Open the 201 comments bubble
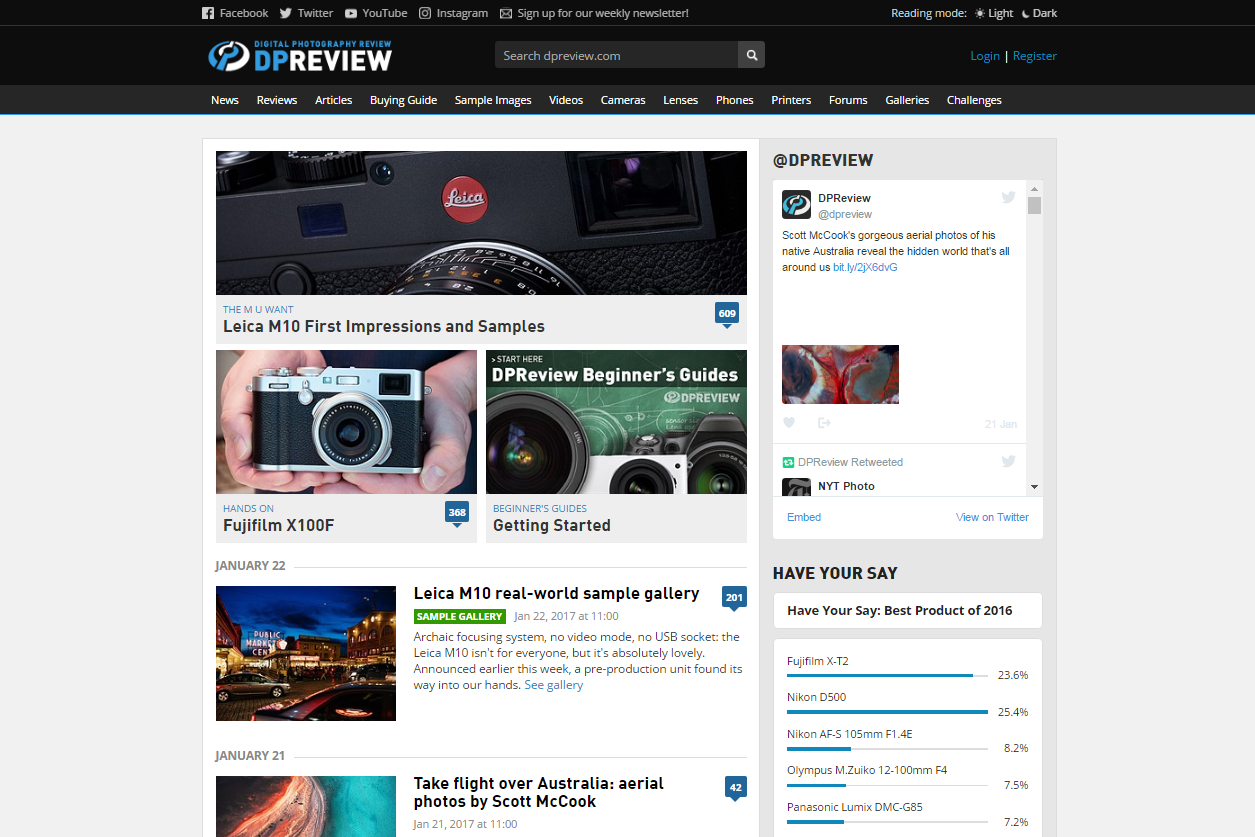 734,599
